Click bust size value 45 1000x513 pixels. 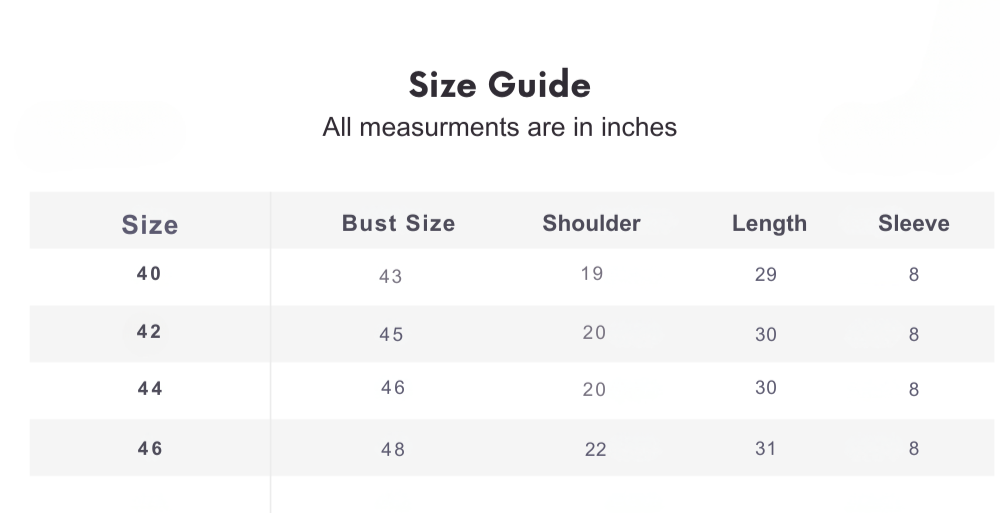click(391, 335)
